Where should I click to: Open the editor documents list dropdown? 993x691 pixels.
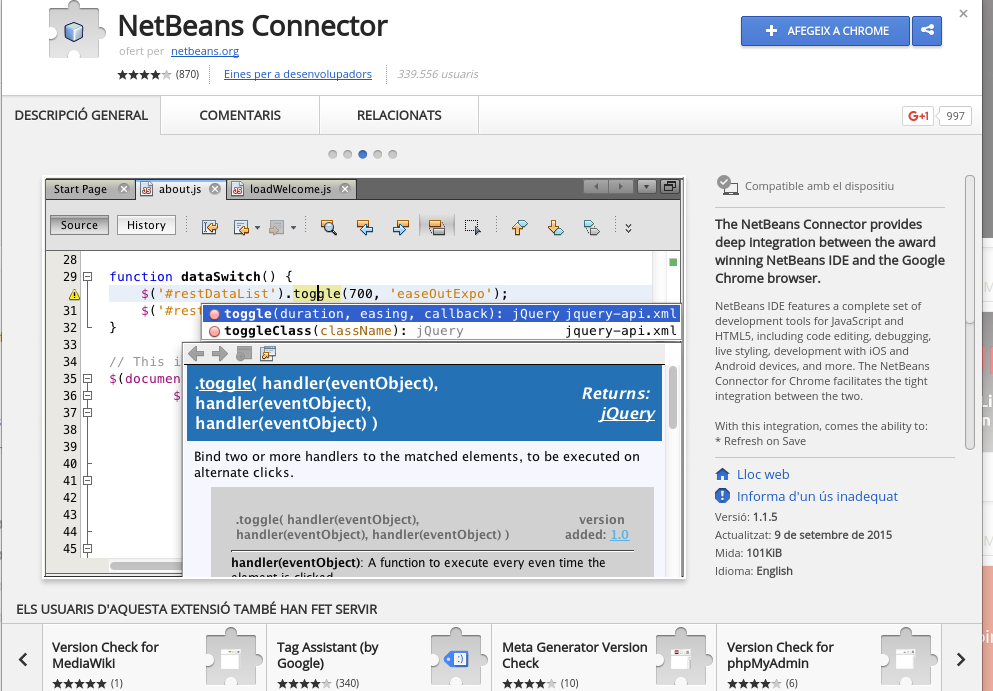[x=646, y=186]
